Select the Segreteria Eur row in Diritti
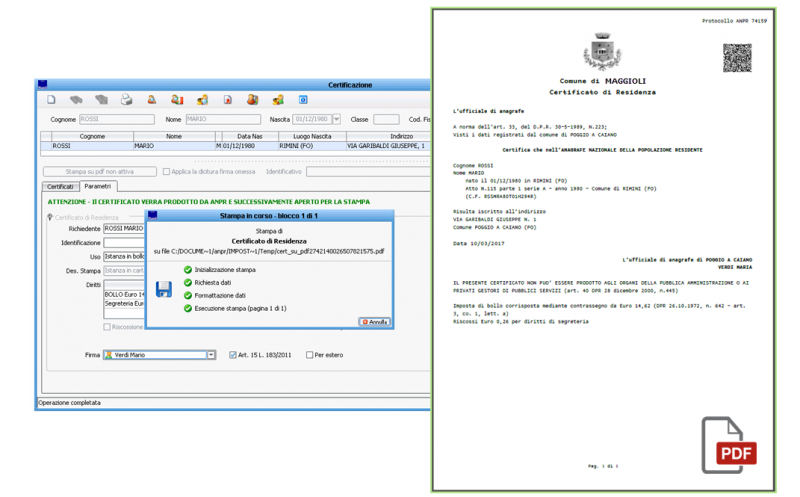 [124, 303]
